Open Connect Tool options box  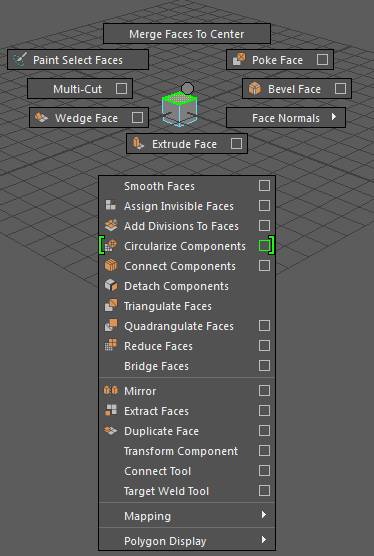coord(264,471)
